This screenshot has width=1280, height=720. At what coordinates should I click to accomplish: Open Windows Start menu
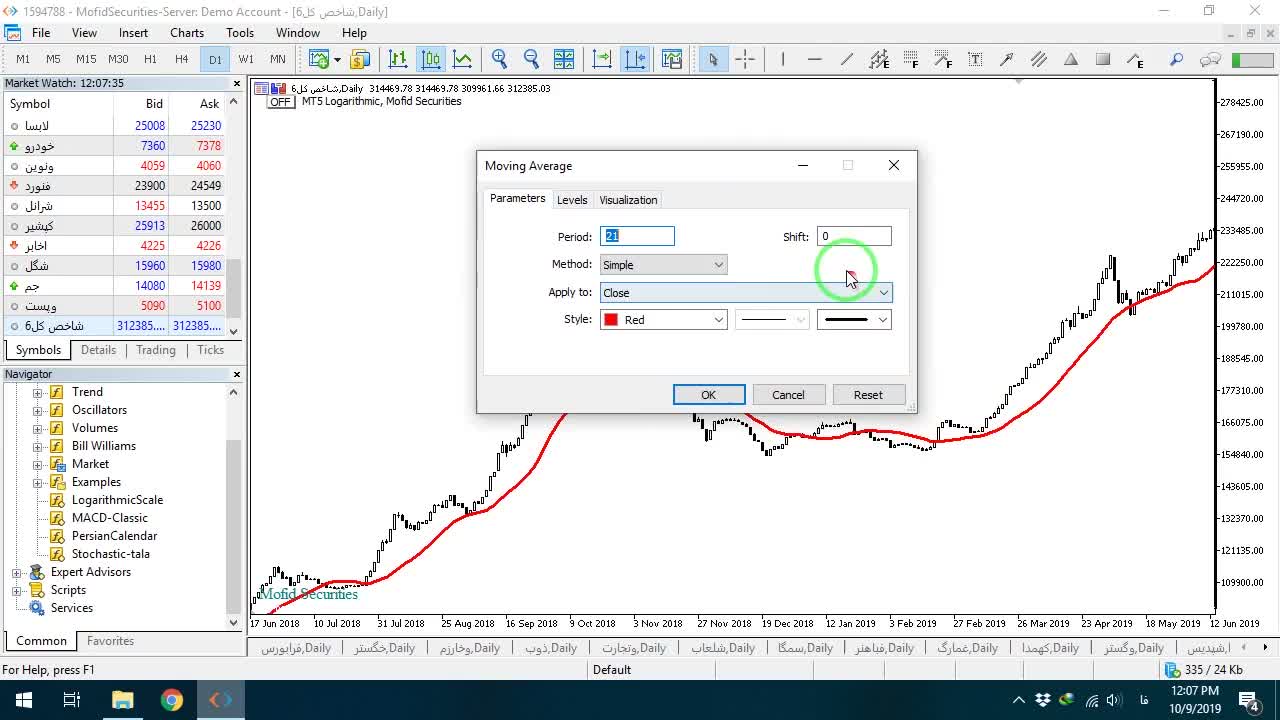pos(22,700)
